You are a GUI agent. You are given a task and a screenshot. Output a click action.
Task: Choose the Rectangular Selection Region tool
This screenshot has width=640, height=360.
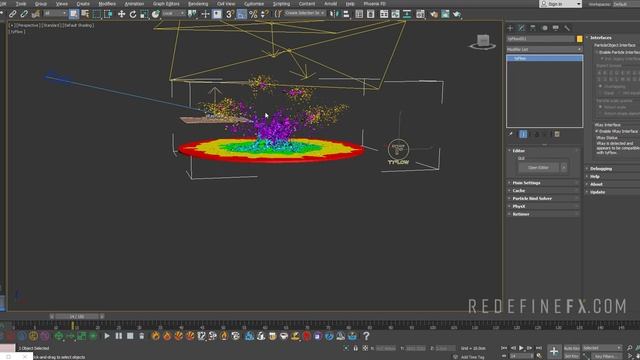pyautogui.click(x=97, y=14)
